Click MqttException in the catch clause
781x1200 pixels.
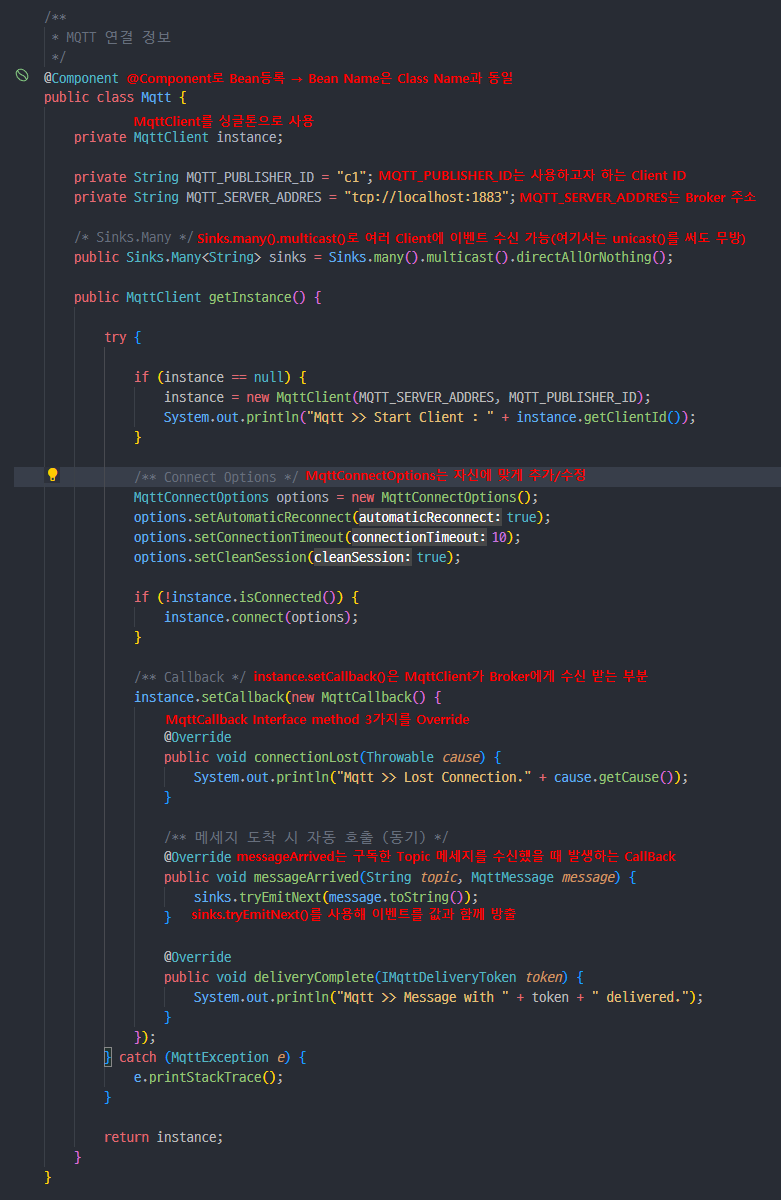point(220,1057)
